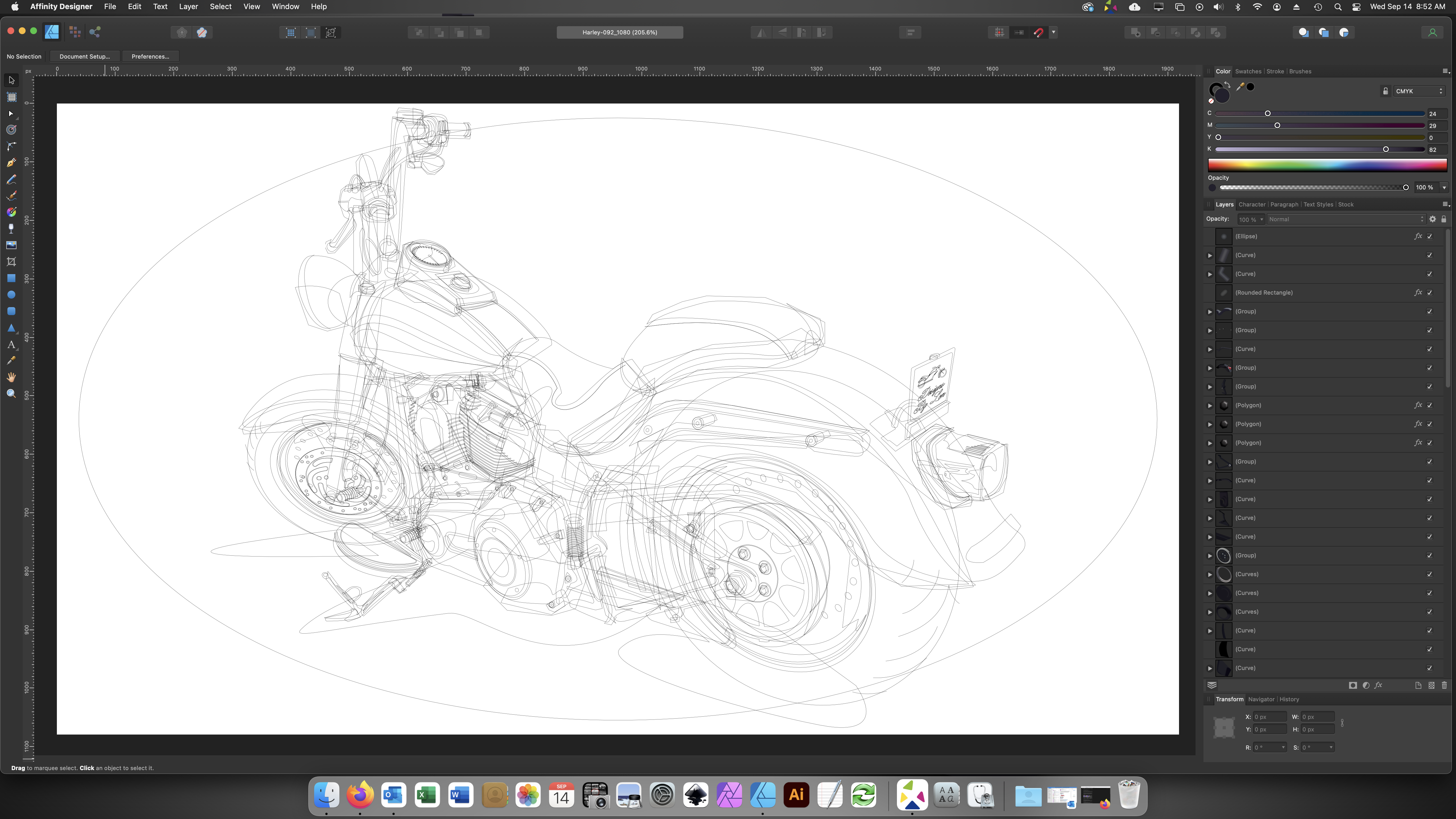
Task: Select the Move tool
Action: [11, 80]
